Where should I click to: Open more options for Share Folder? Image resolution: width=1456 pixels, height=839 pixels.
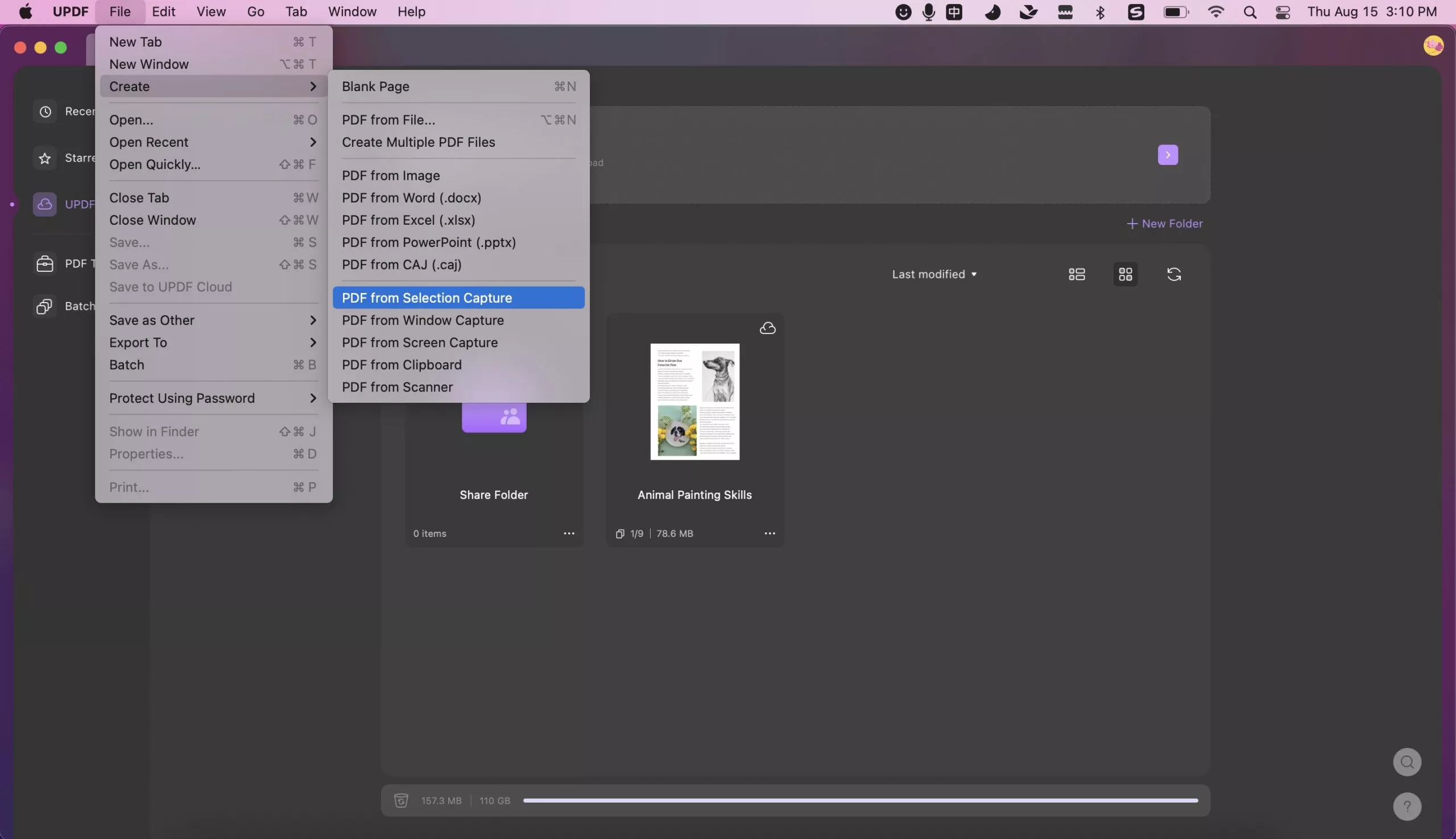[569, 533]
